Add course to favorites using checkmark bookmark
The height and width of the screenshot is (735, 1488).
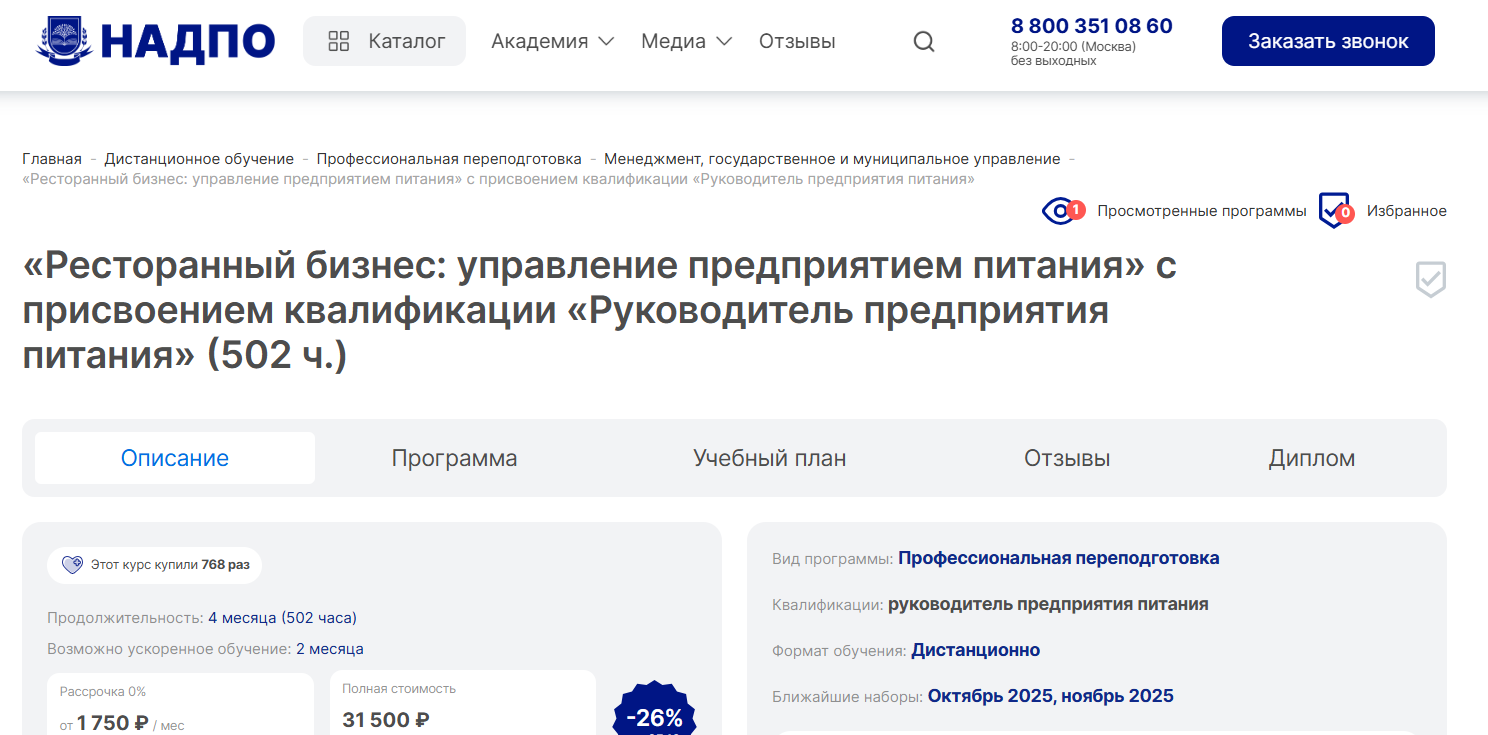1430,280
